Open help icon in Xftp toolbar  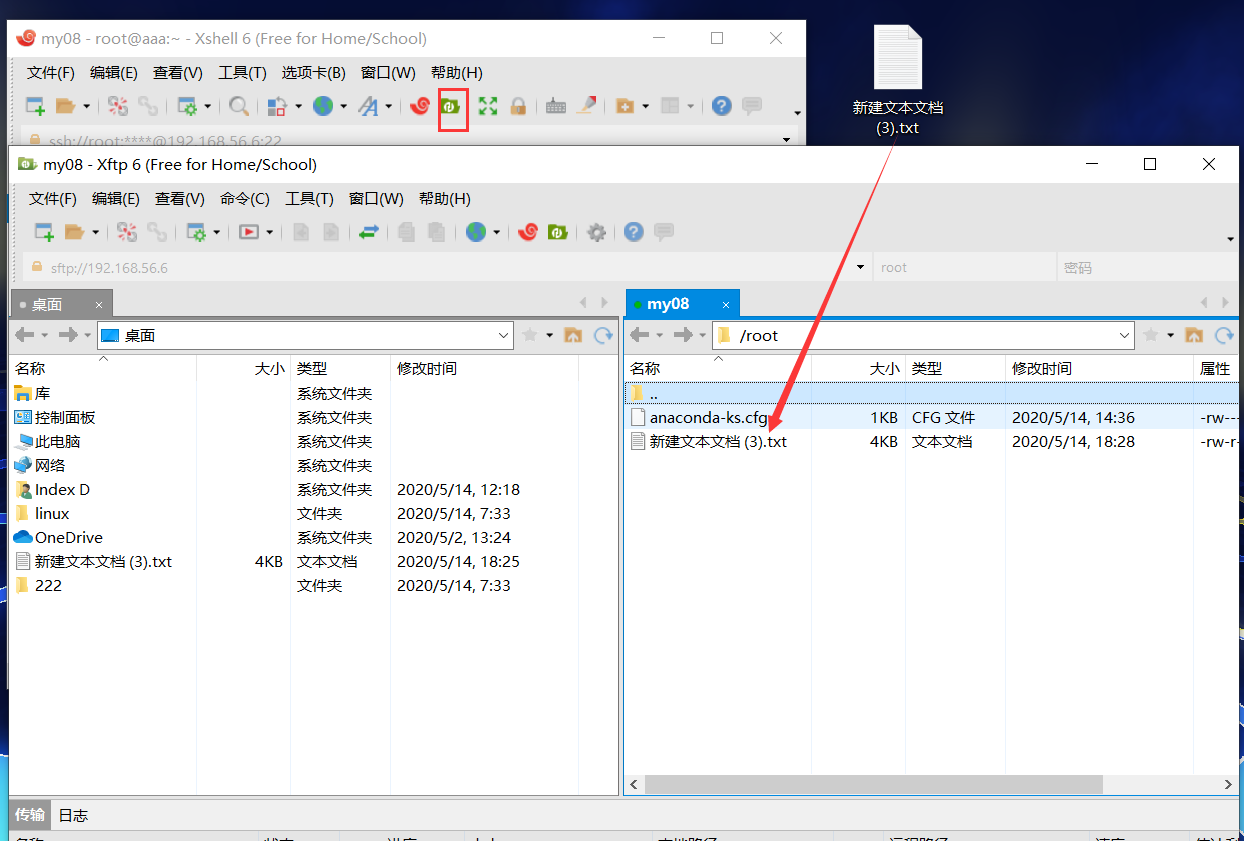click(x=634, y=232)
